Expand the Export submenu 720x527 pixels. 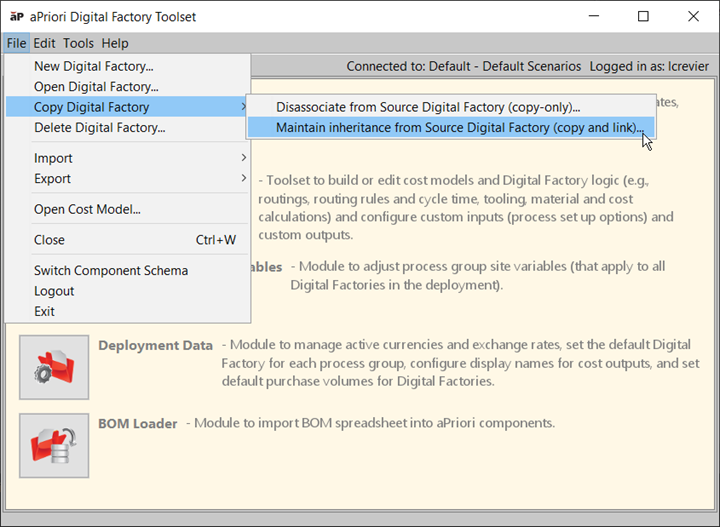pyautogui.click(x=128, y=179)
